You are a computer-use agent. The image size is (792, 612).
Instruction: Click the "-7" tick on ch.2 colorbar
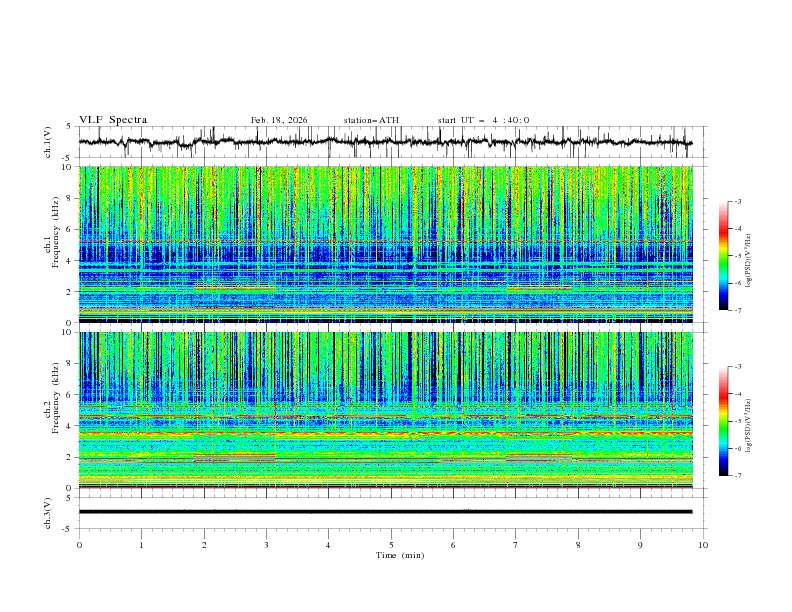click(x=738, y=475)
